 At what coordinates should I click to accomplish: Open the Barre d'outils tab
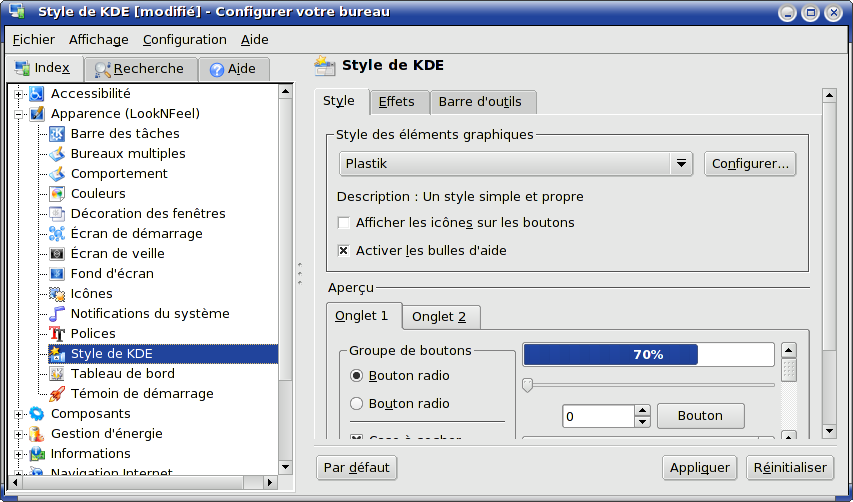483,102
